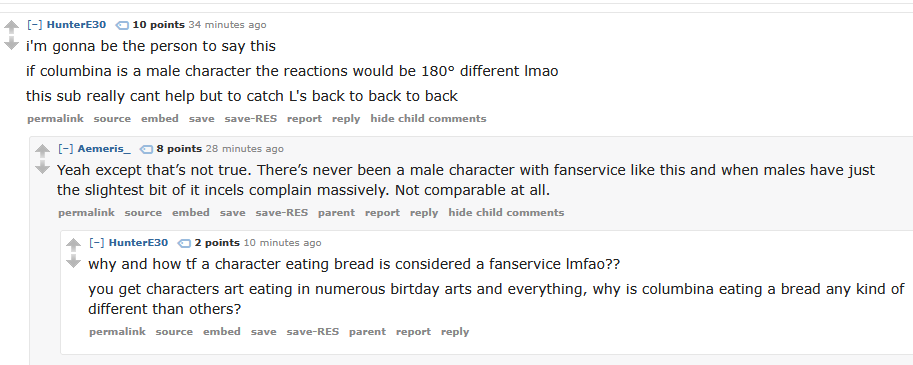Hide child comments under top comment

point(428,119)
